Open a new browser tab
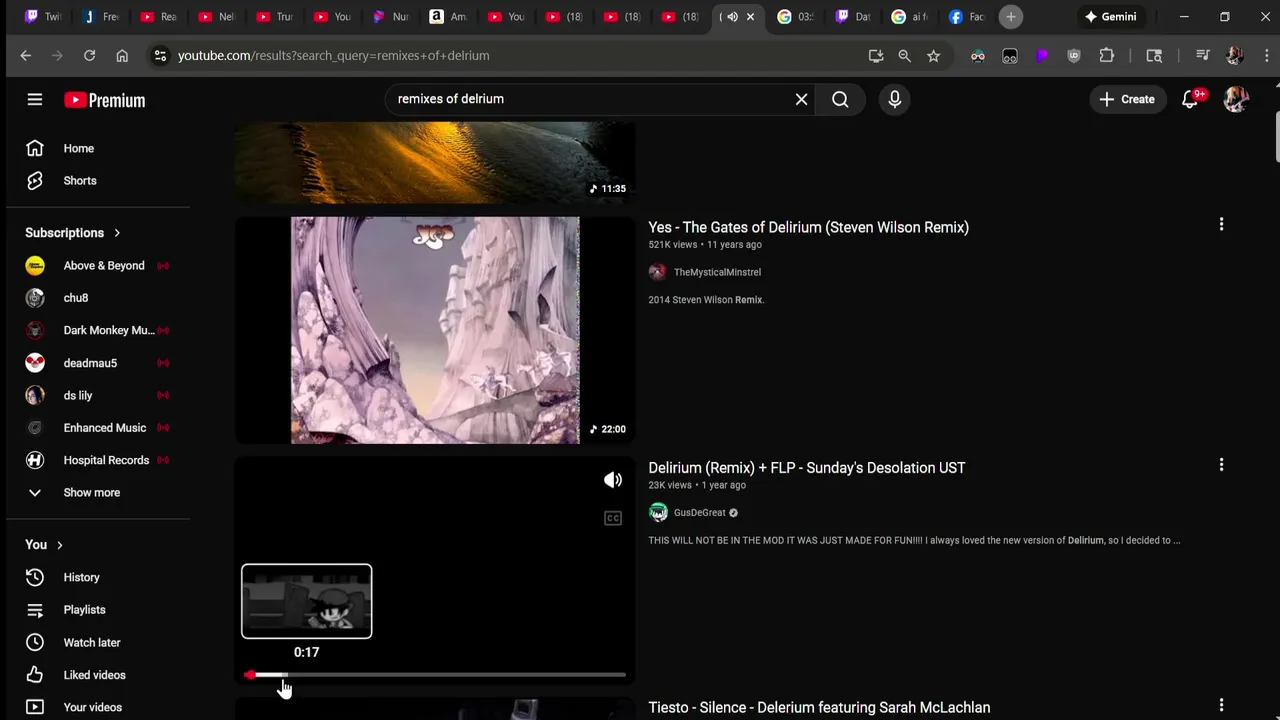This screenshot has height=720, width=1280. (1011, 17)
